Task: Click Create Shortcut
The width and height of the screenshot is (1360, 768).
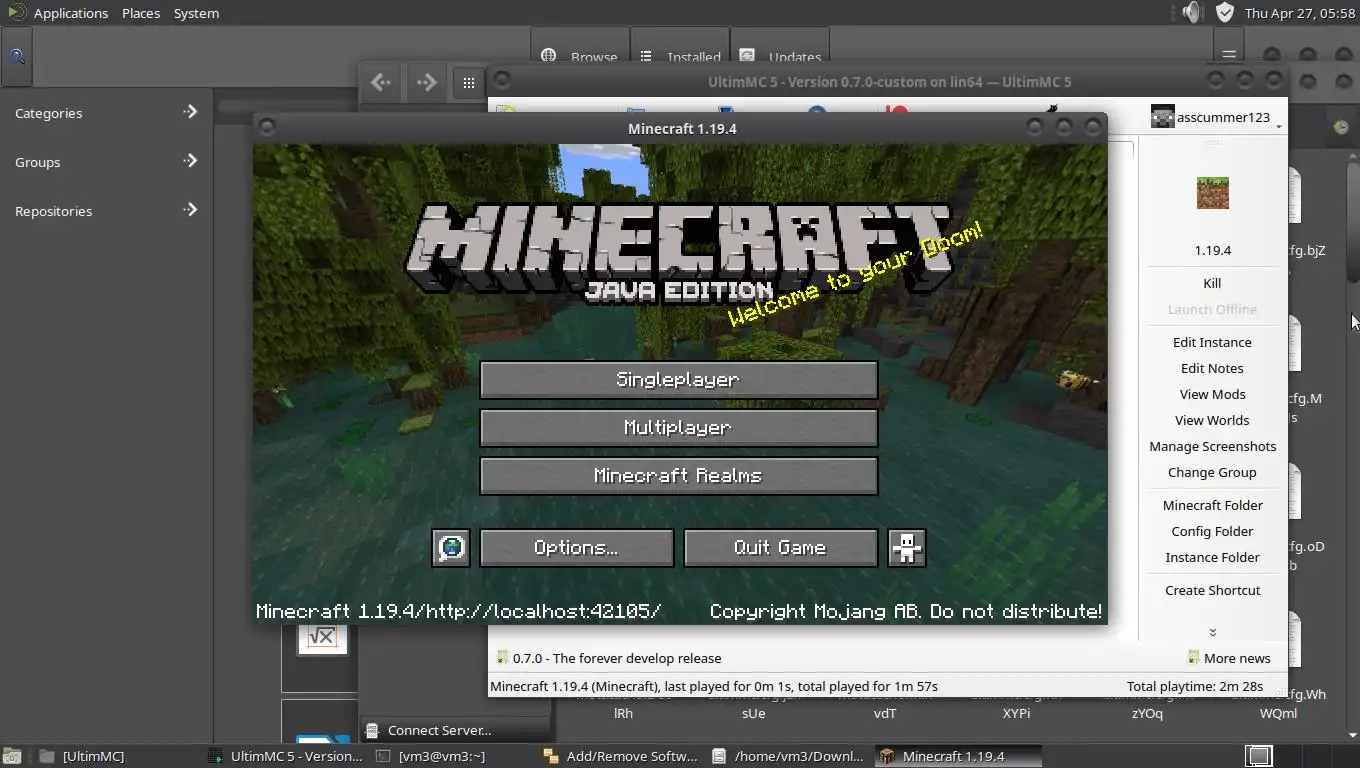Action: (x=1212, y=590)
